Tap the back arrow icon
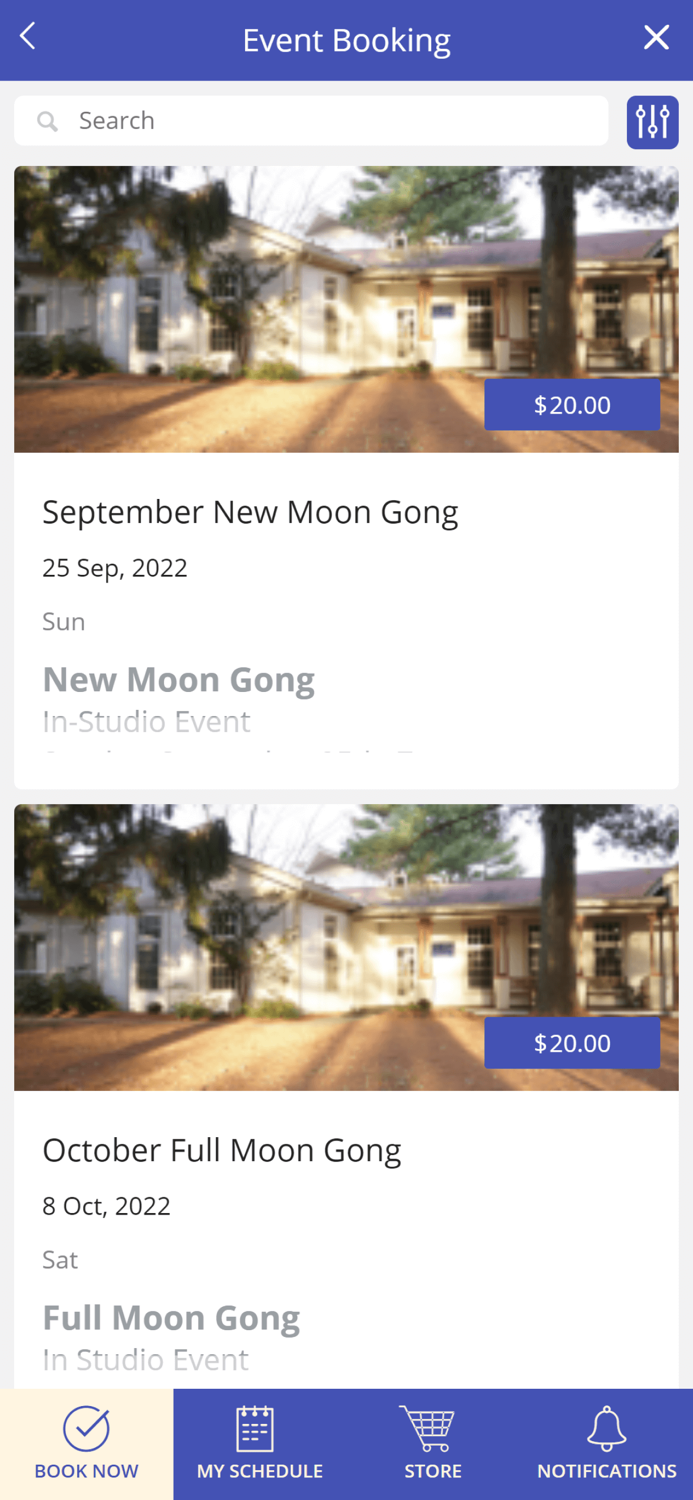 coord(28,37)
